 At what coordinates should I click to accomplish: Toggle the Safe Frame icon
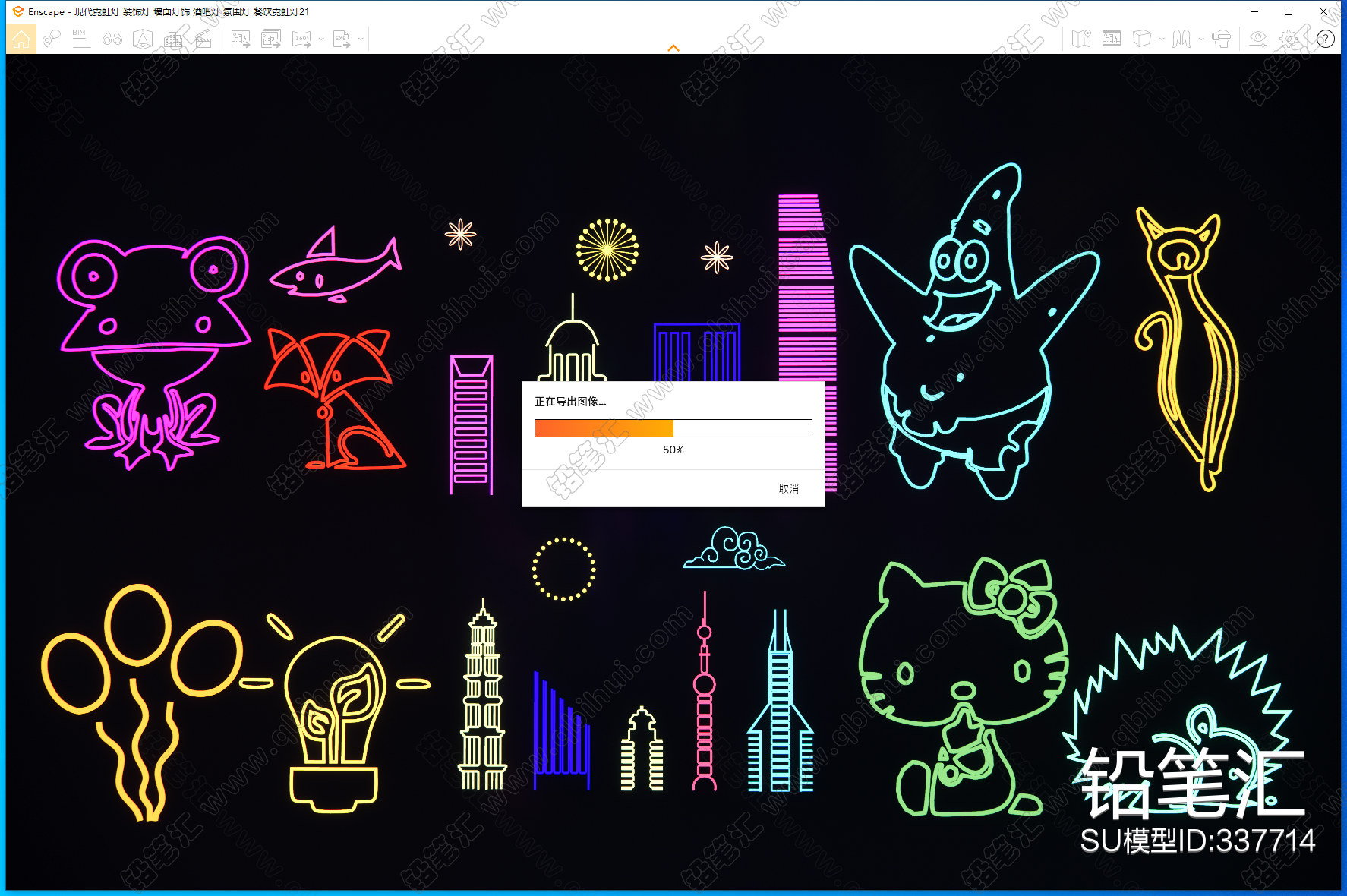1112,39
